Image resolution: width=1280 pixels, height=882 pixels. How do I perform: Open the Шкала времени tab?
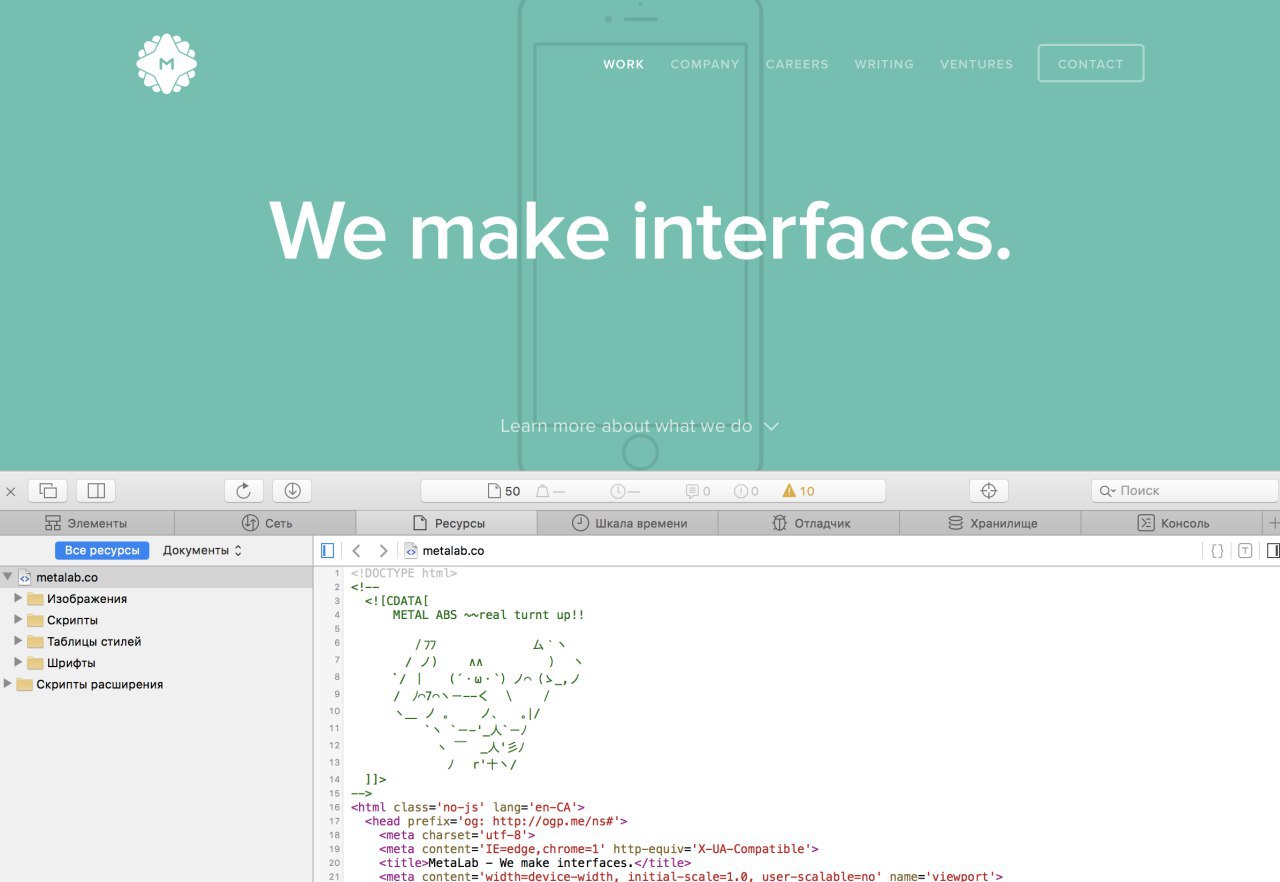[x=629, y=523]
